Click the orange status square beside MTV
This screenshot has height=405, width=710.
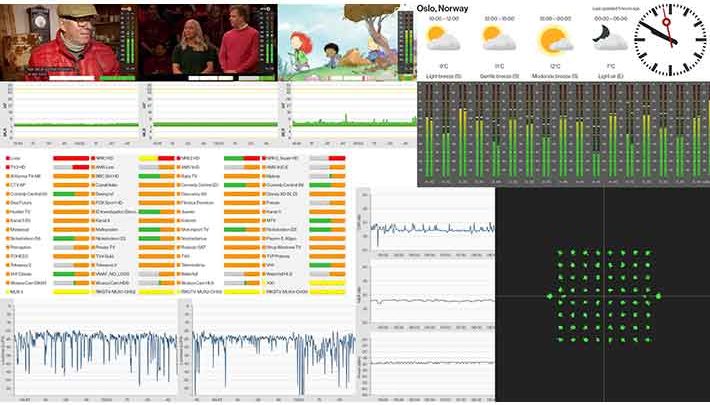point(265,220)
